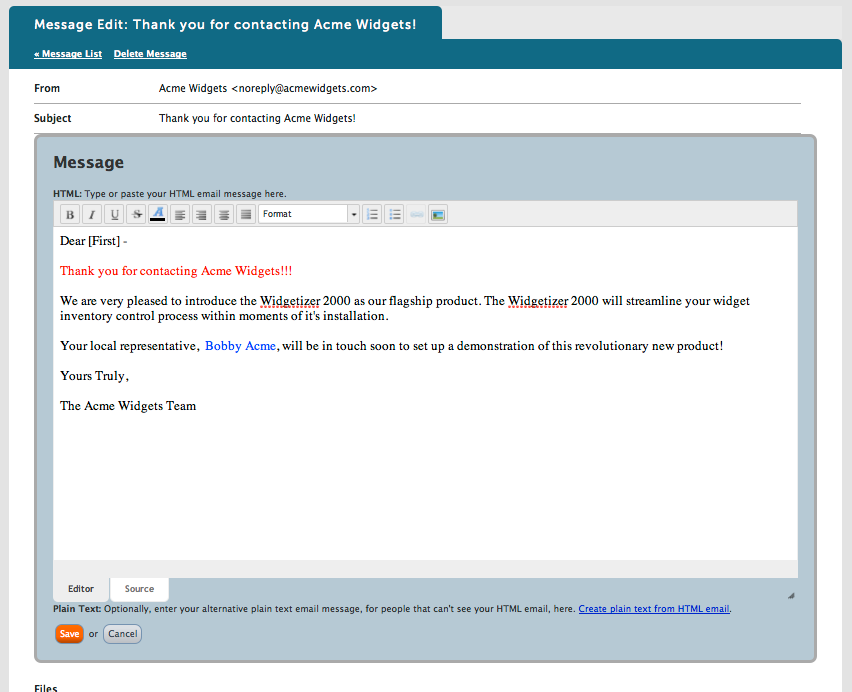852x692 pixels.
Task: Click the Dear [First] greeting
Action: 93,241
